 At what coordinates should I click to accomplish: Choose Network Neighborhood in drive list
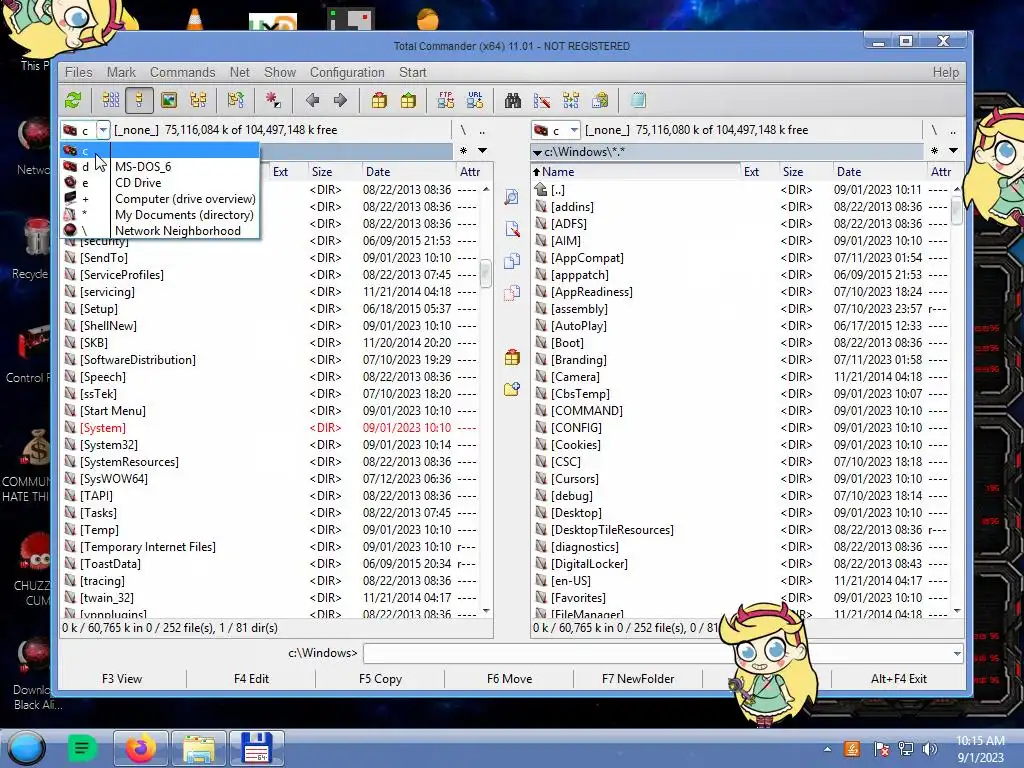click(x=160, y=231)
